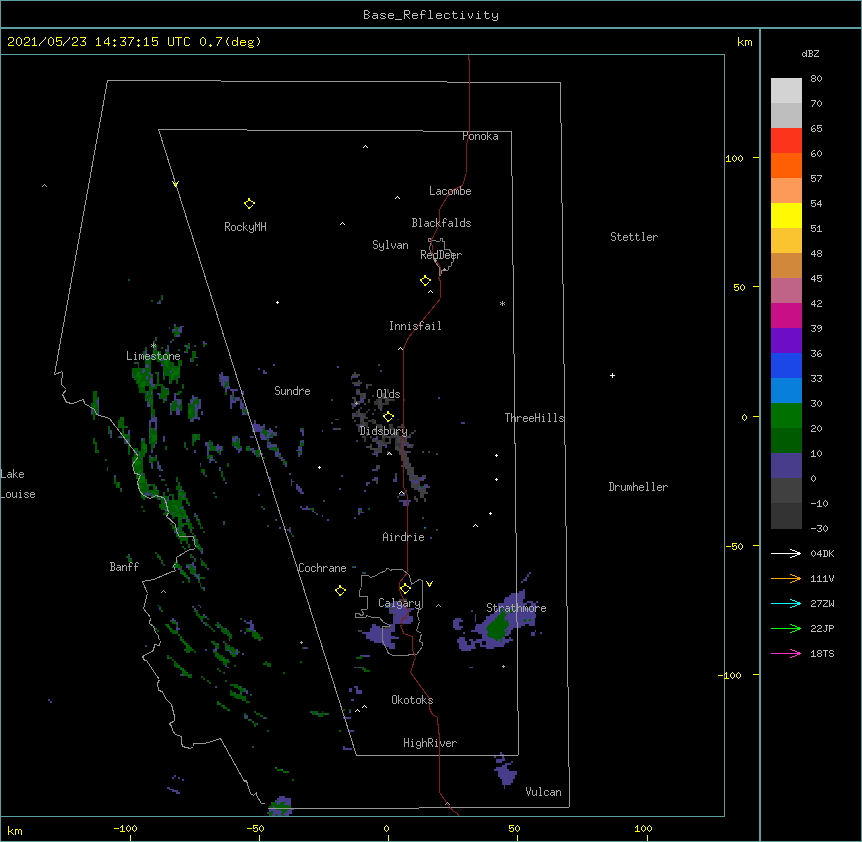Click the Drumheller label
The width and height of the screenshot is (862, 842).
point(638,487)
